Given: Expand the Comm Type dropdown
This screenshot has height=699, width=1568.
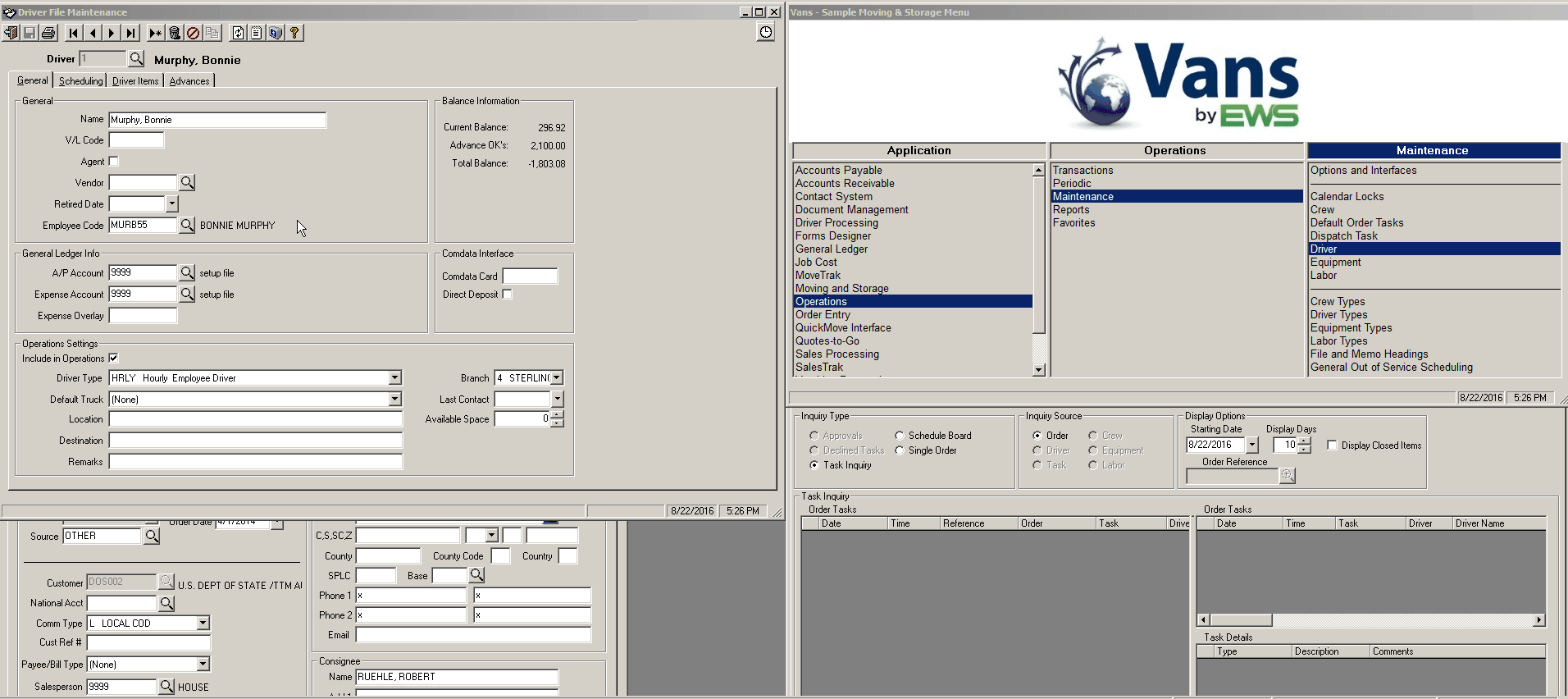Looking at the screenshot, I should point(203,623).
